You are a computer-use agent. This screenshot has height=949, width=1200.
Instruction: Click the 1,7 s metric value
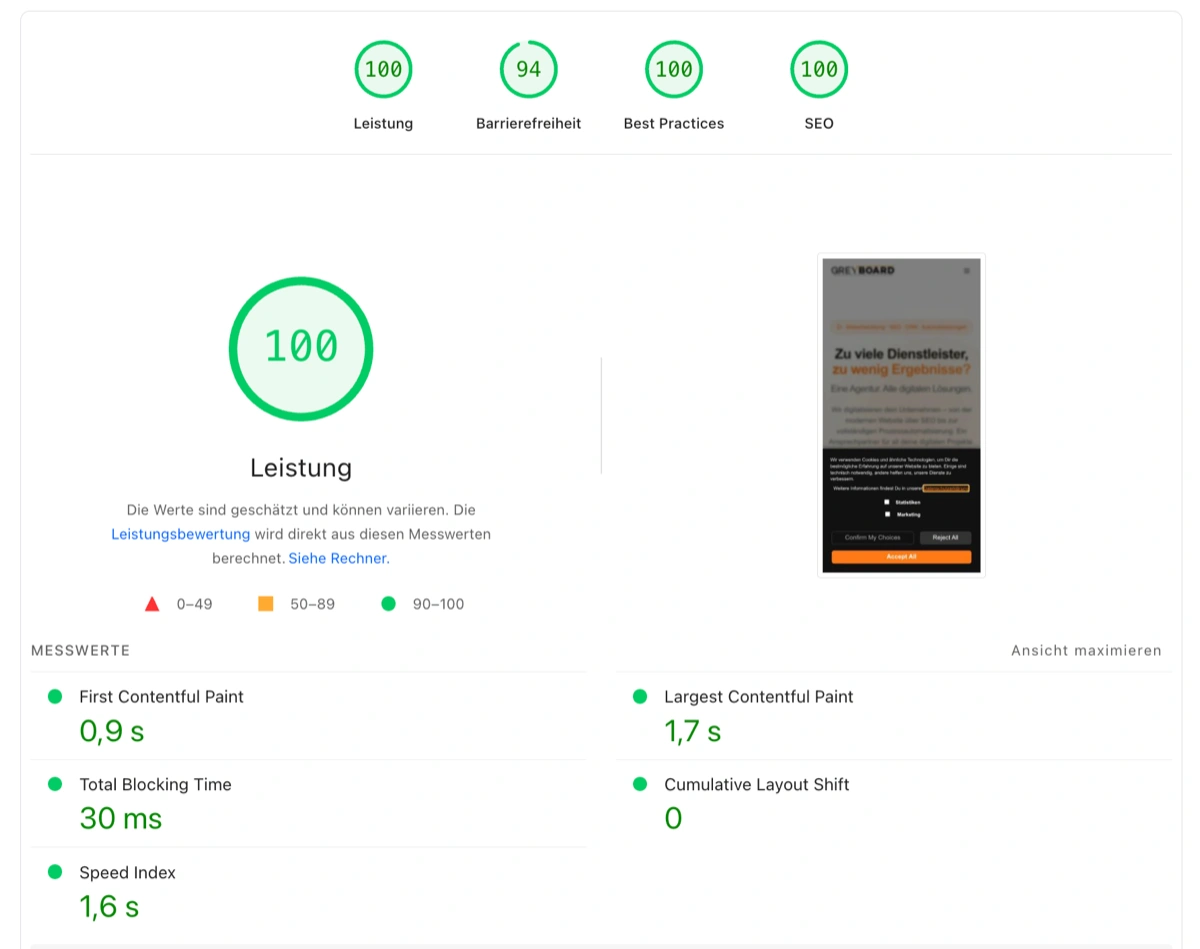(693, 731)
